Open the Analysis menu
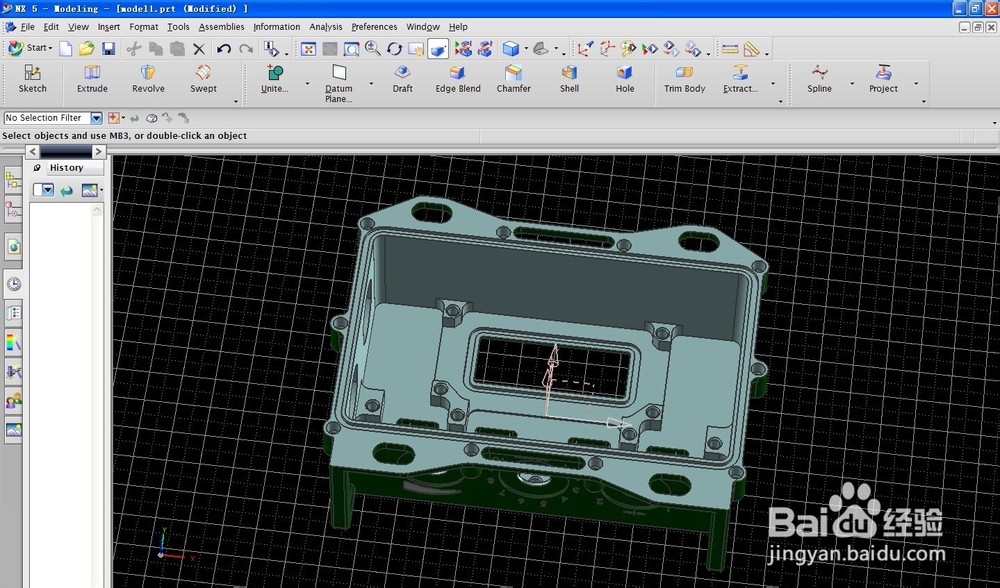This screenshot has height=588, width=1000. click(325, 27)
